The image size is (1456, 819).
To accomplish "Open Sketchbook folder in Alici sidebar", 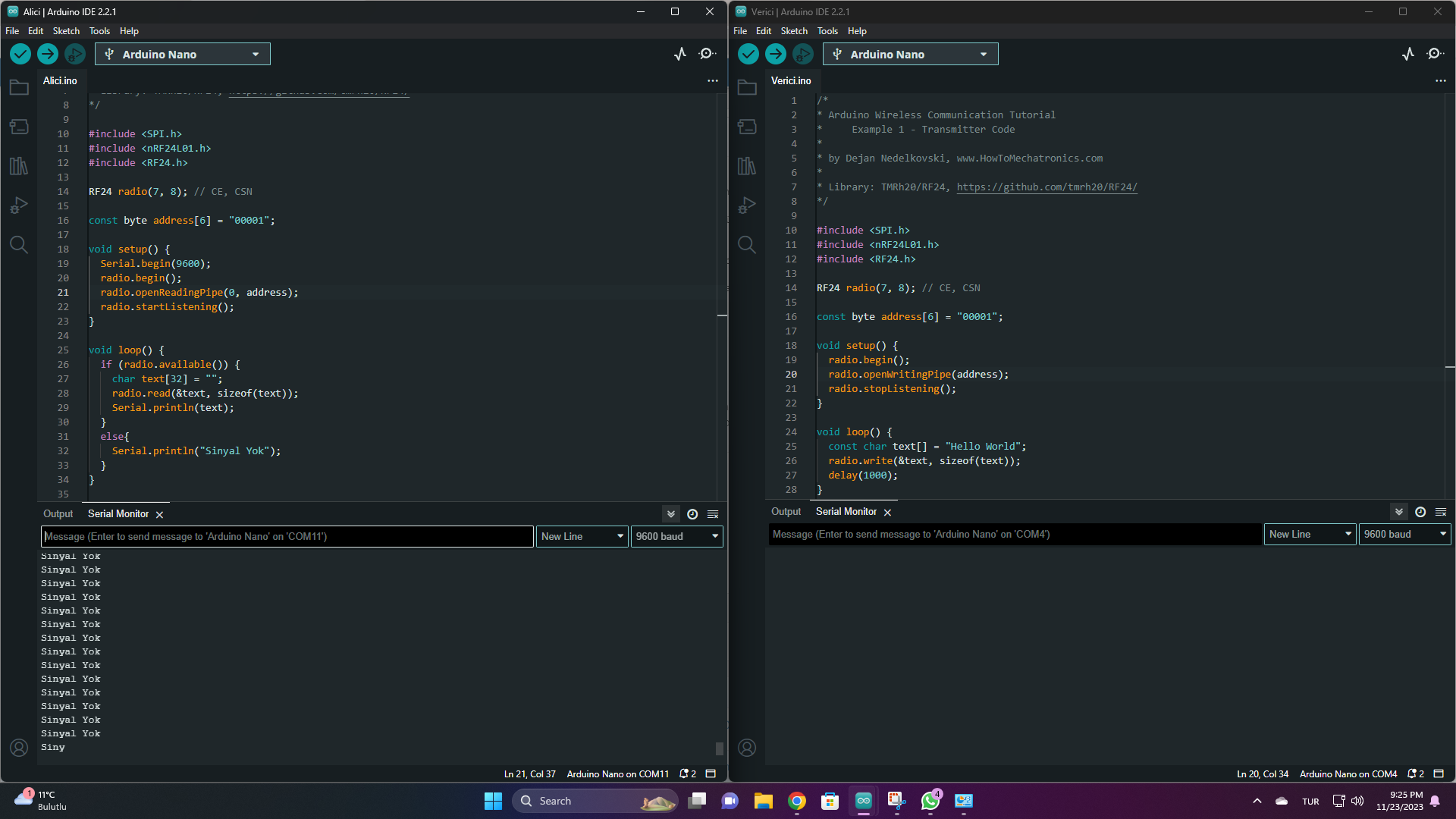I will coord(19,87).
